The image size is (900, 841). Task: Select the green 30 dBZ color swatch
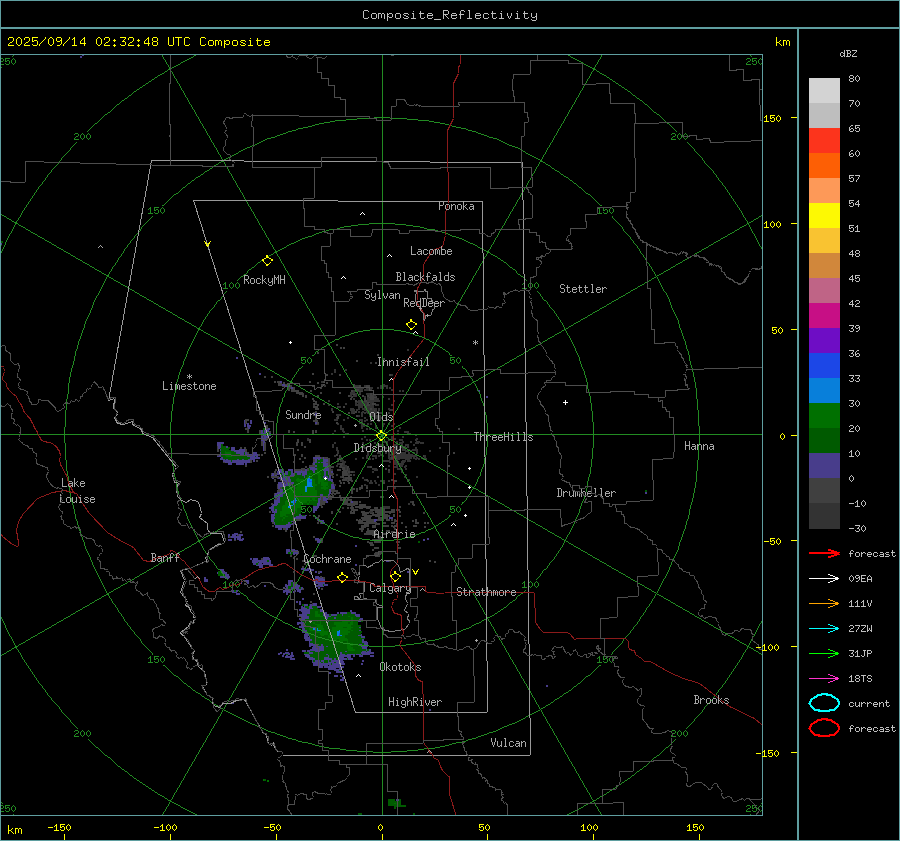pos(824,416)
